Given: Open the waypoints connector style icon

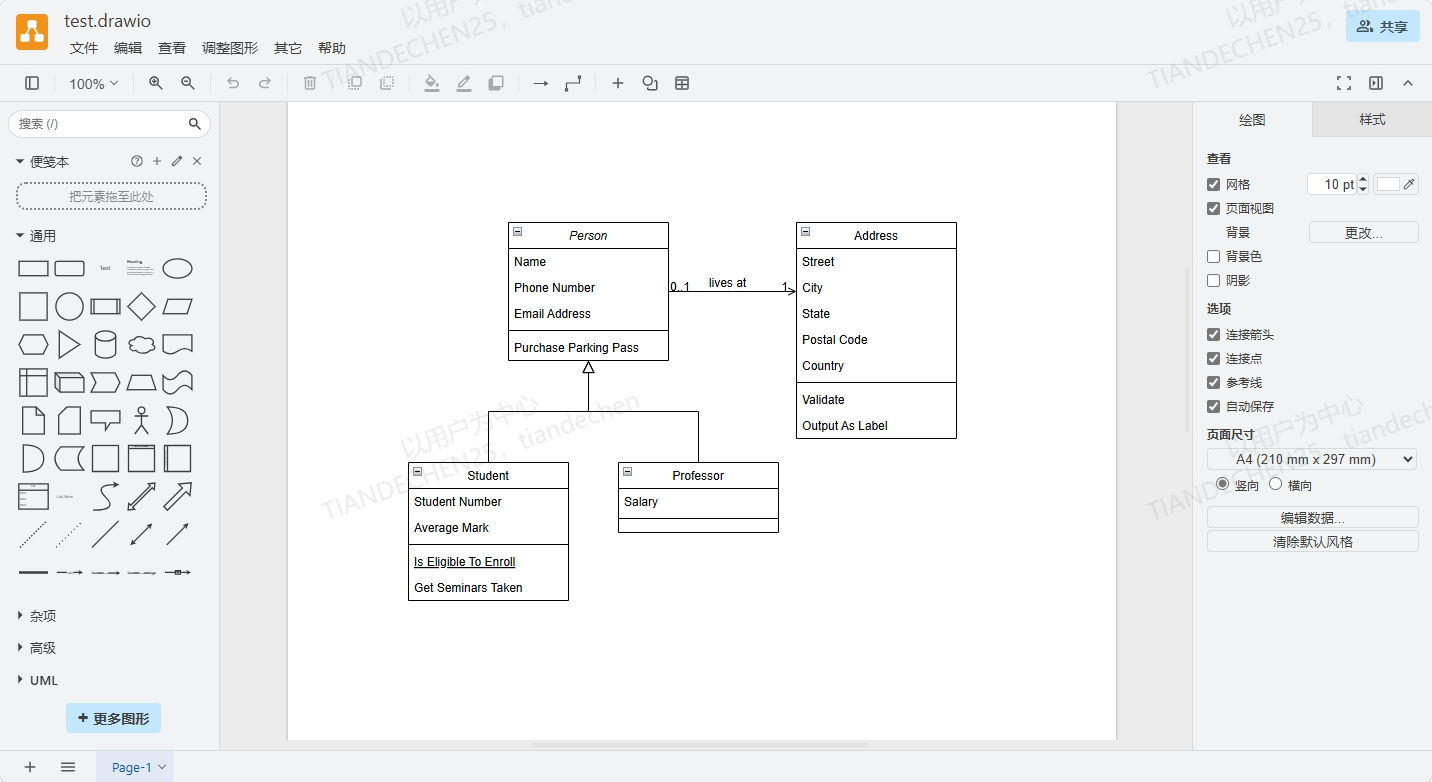Looking at the screenshot, I should (x=573, y=84).
